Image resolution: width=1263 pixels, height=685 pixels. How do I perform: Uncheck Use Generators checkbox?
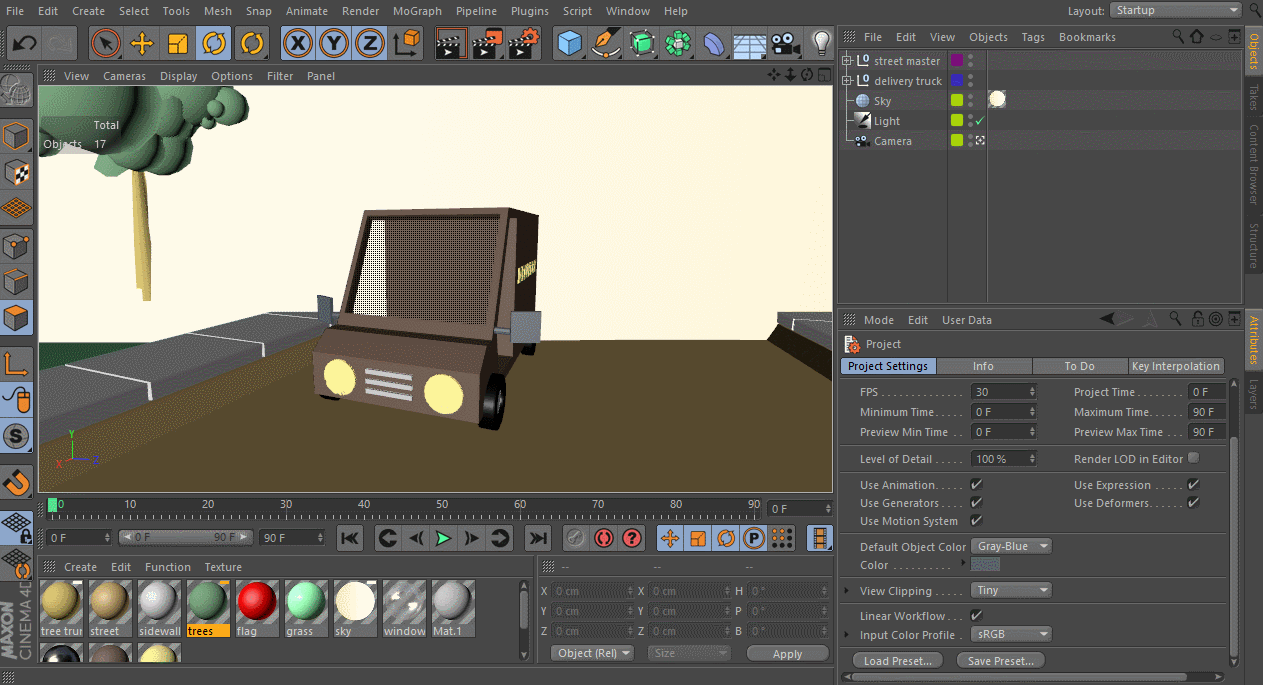click(977, 503)
